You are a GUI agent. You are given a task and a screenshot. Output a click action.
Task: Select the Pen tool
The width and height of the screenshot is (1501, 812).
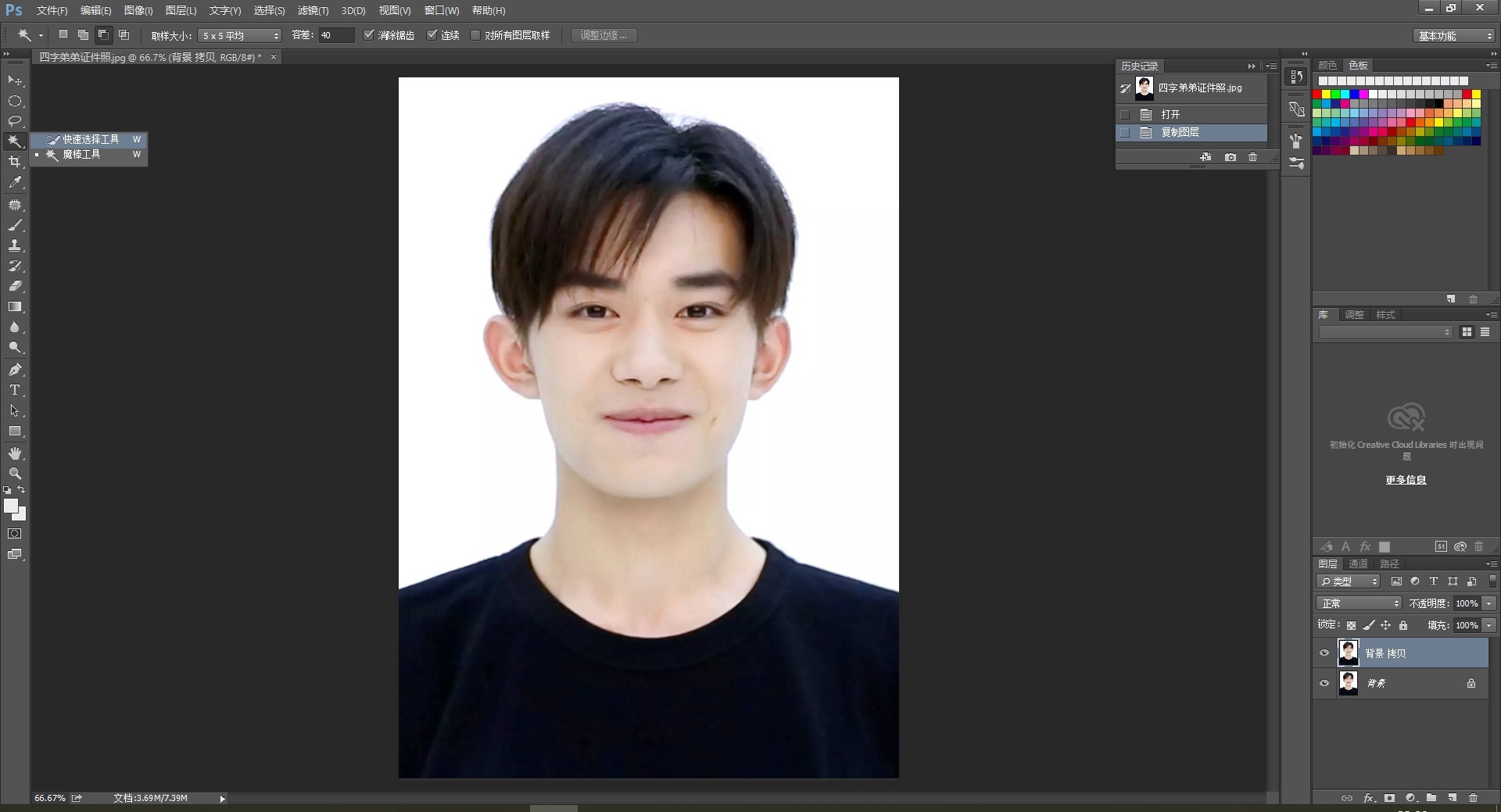click(x=15, y=370)
